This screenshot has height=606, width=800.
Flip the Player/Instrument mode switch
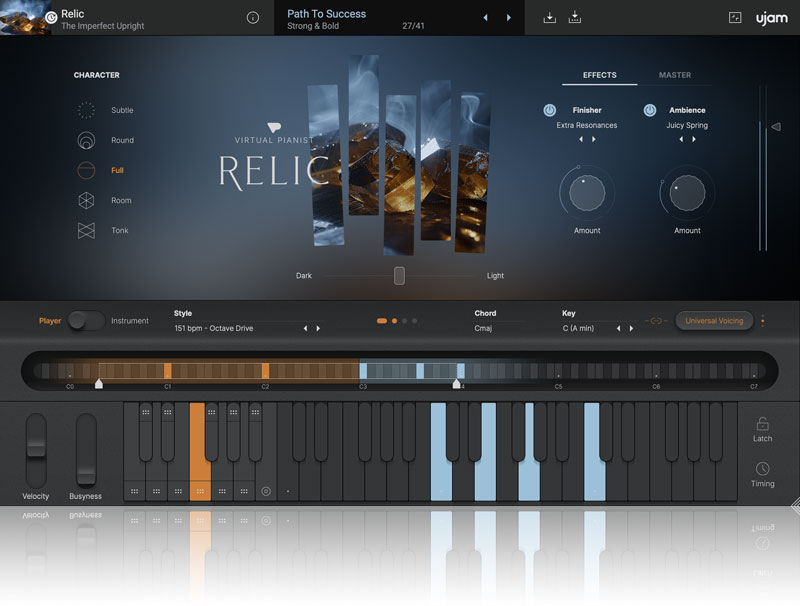pyautogui.click(x=86, y=321)
